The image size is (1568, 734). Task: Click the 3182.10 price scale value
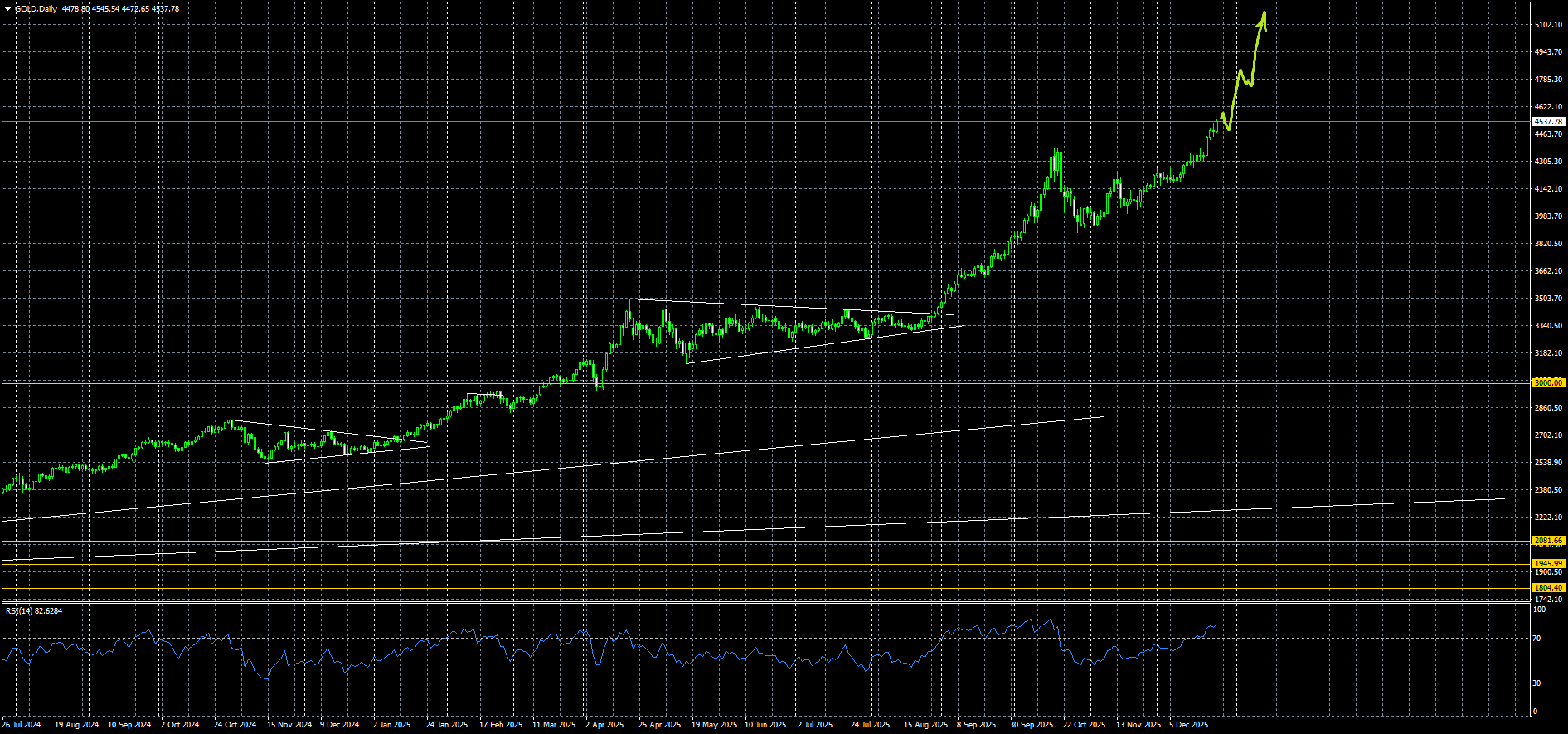(x=1548, y=353)
